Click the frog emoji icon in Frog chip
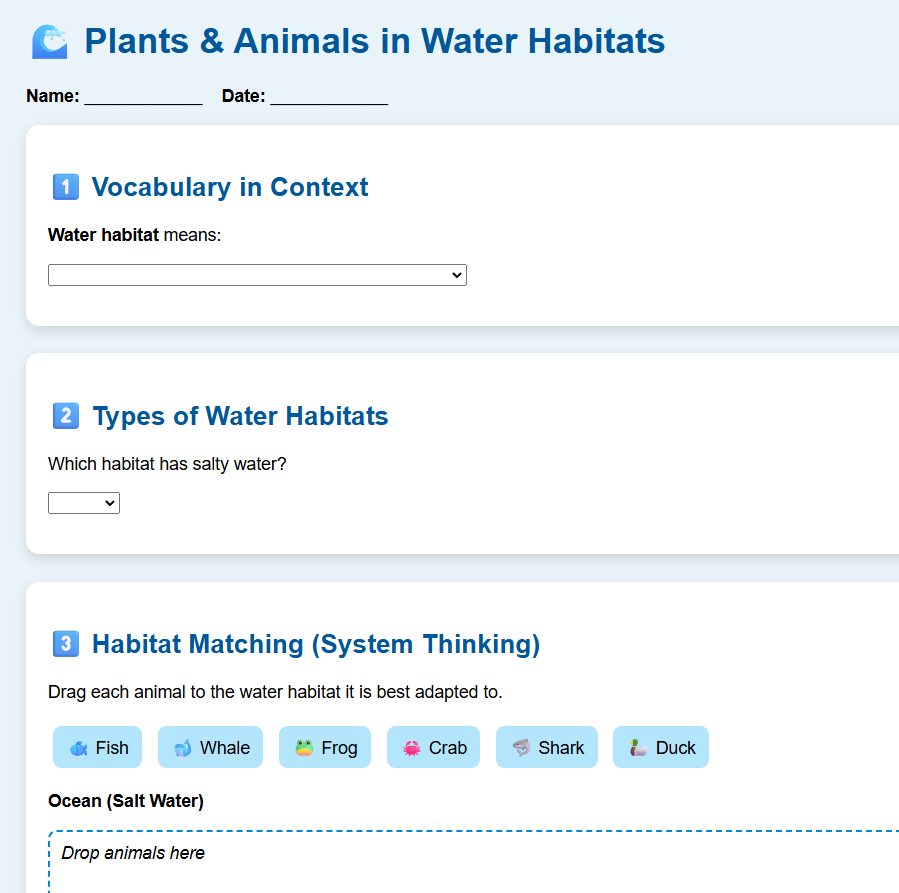This screenshot has width=899, height=893. click(x=304, y=748)
